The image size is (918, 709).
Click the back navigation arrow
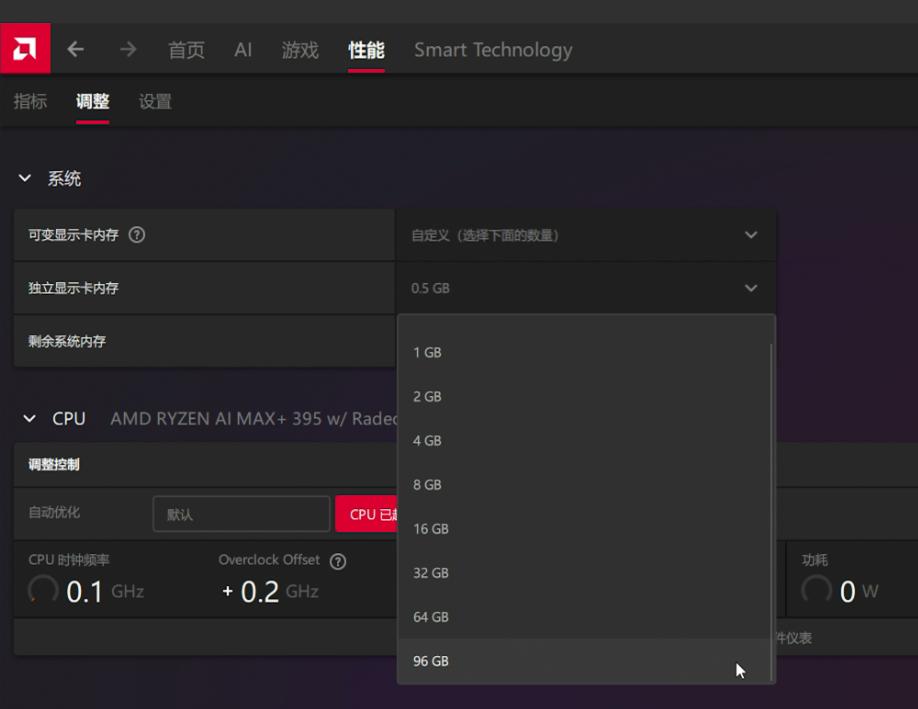click(76, 48)
